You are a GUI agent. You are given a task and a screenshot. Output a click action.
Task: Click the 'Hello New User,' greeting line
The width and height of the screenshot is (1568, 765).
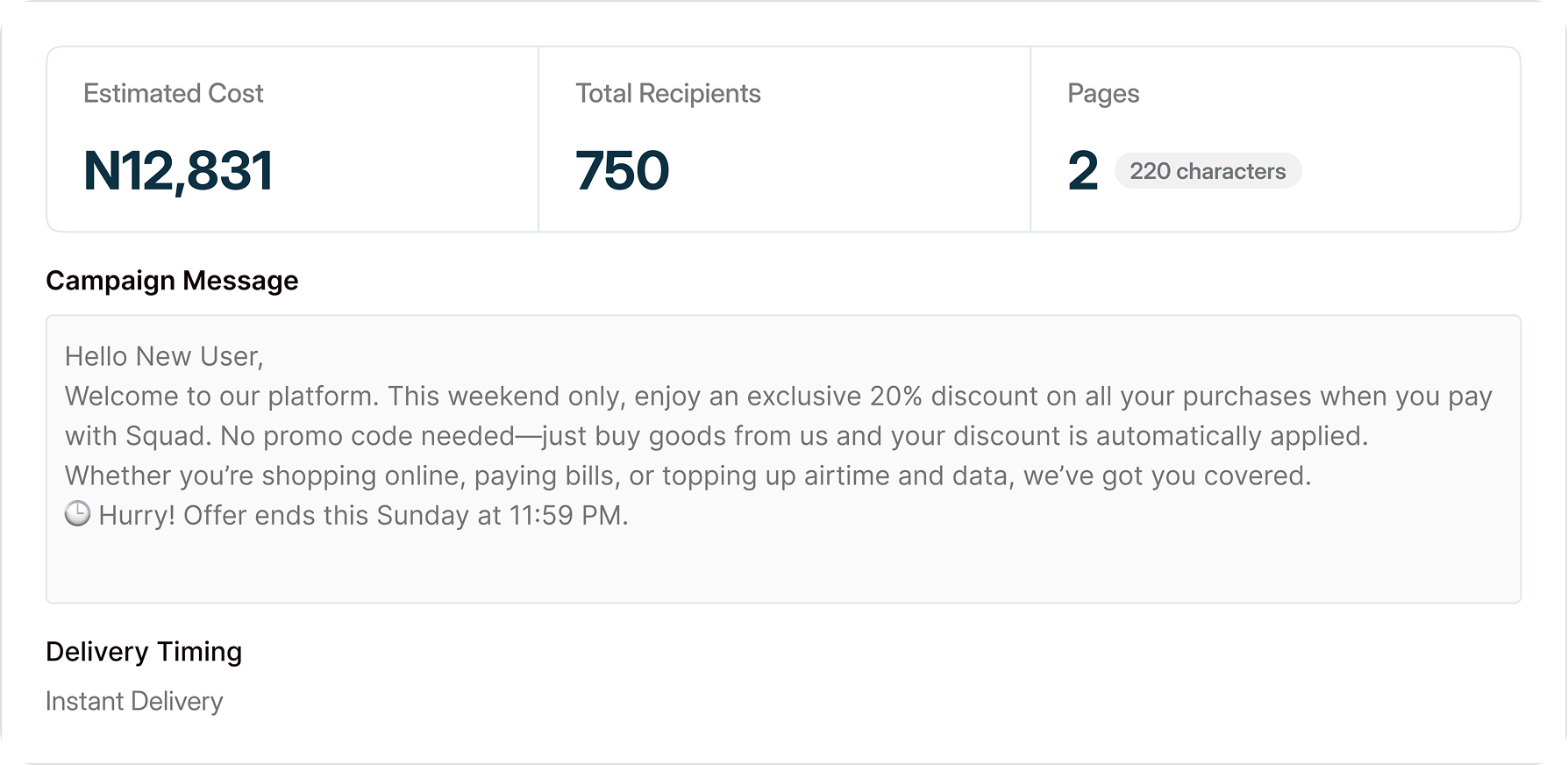click(x=164, y=356)
